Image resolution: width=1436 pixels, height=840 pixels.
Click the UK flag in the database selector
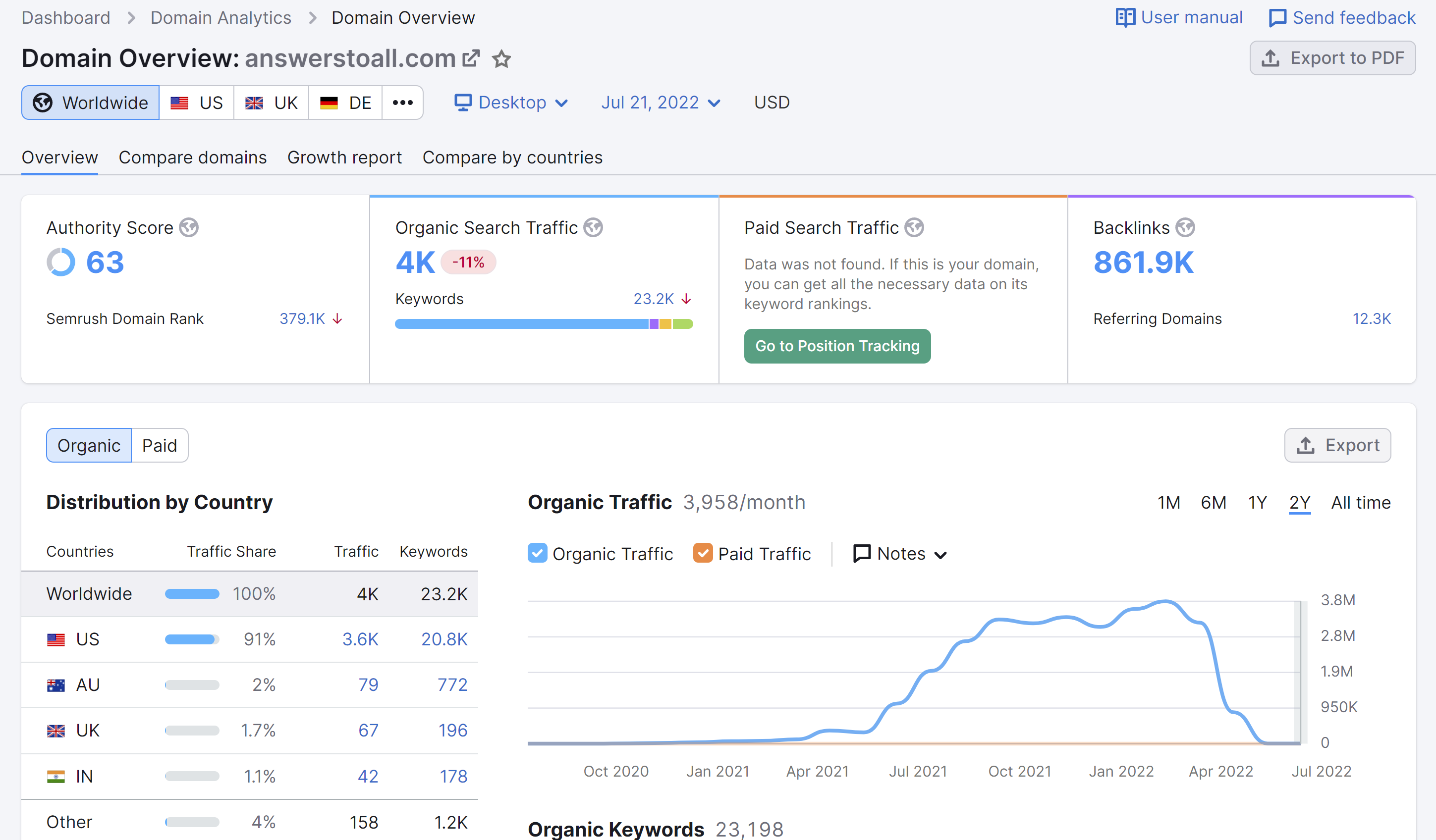click(254, 103)
